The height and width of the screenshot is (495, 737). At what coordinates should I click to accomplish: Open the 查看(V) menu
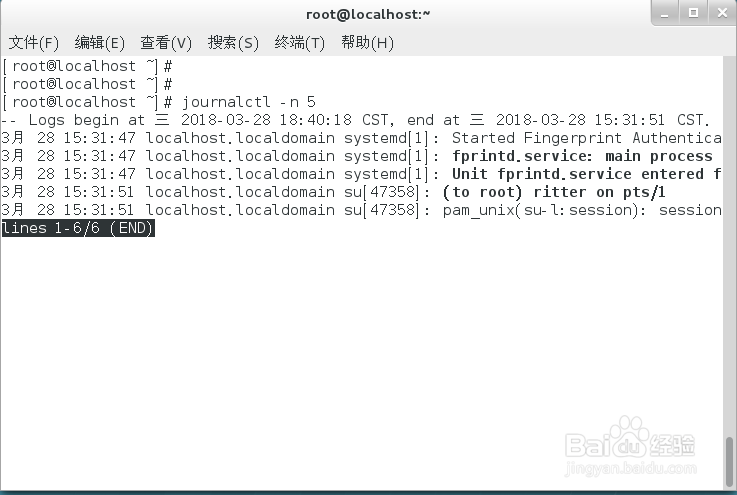tap(166, 43)
